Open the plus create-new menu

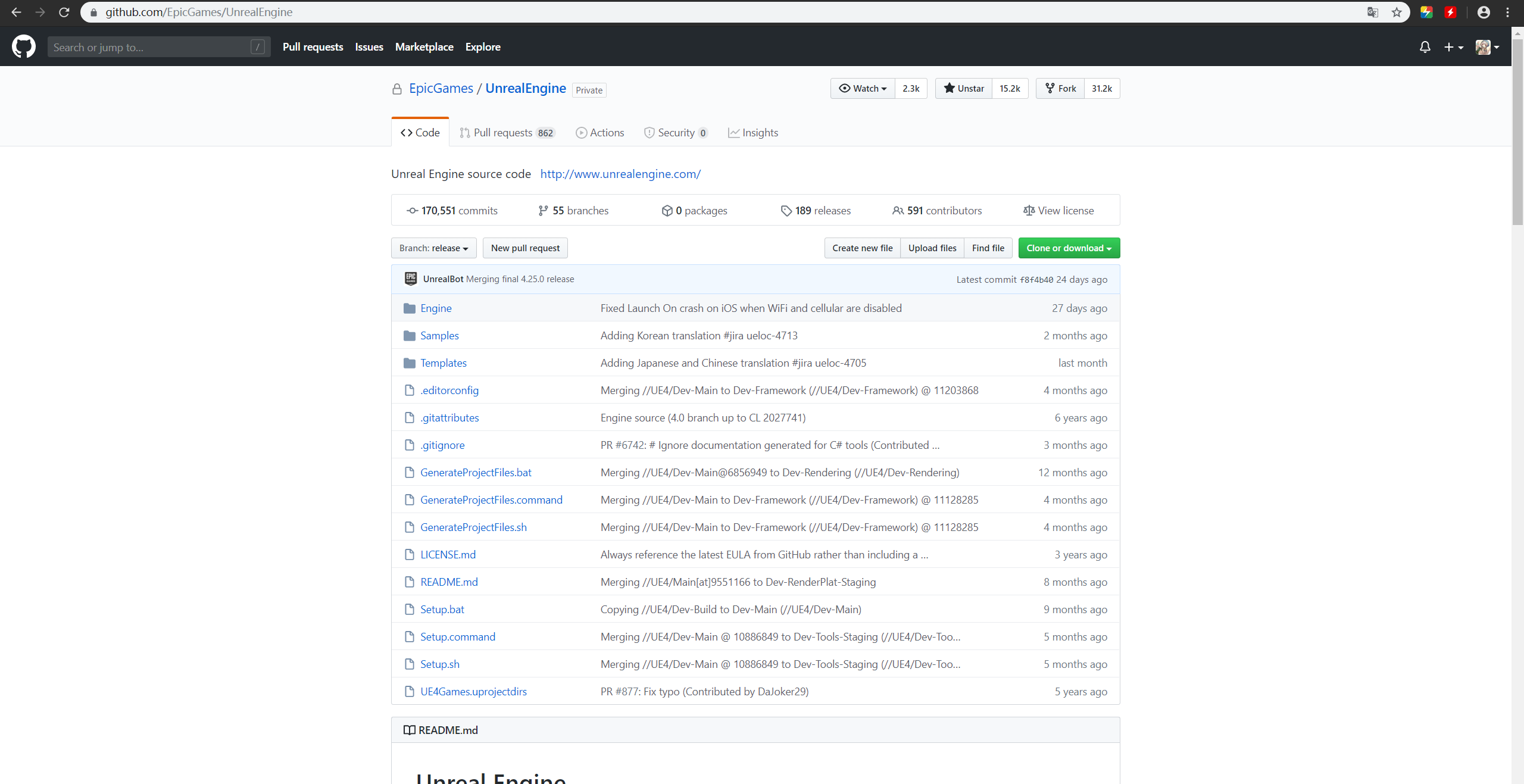click(1453, 47)
